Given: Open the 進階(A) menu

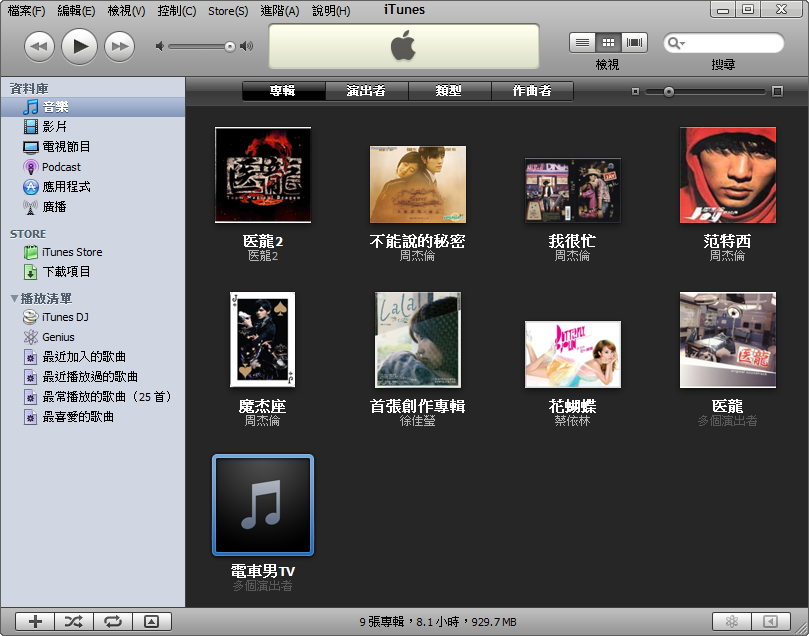Looking at the screenshot, I should click(280, 10).
